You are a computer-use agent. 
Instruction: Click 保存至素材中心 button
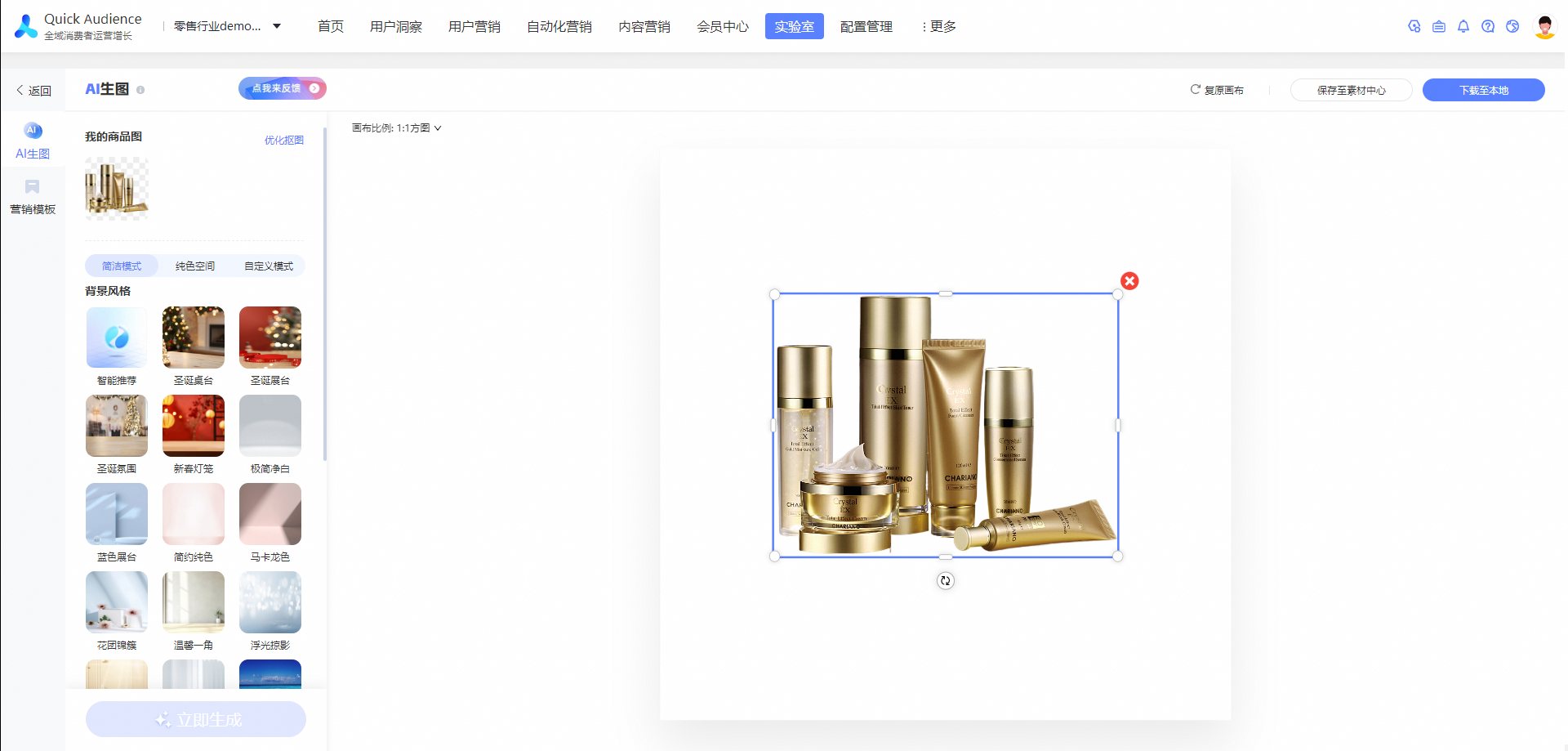1352,90
